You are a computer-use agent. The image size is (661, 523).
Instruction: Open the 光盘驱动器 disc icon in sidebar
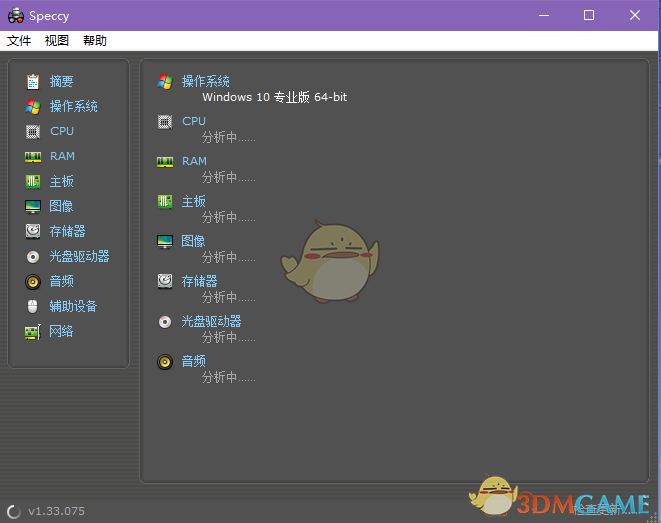(x=33, y=257)
